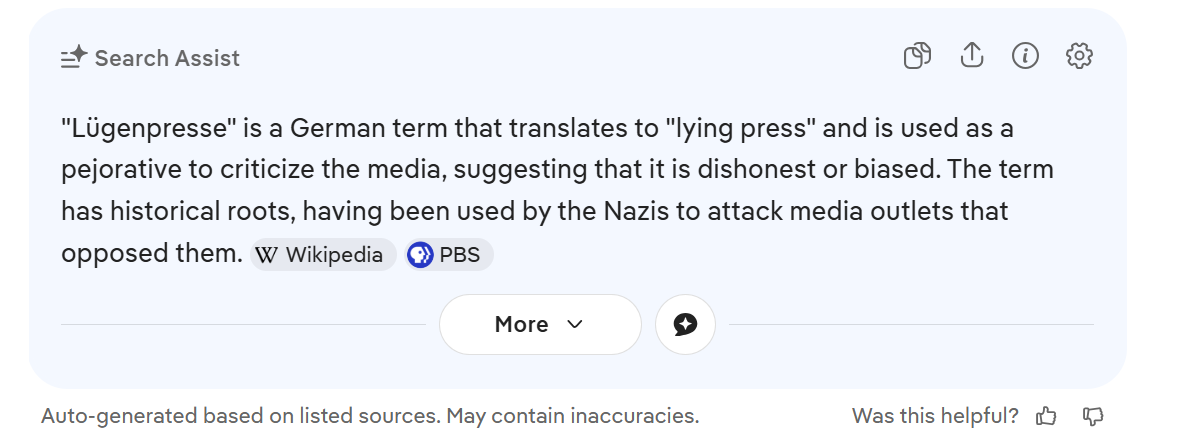
Task: Click the auto-generated disclaimer text
Action: coord(370,416)
